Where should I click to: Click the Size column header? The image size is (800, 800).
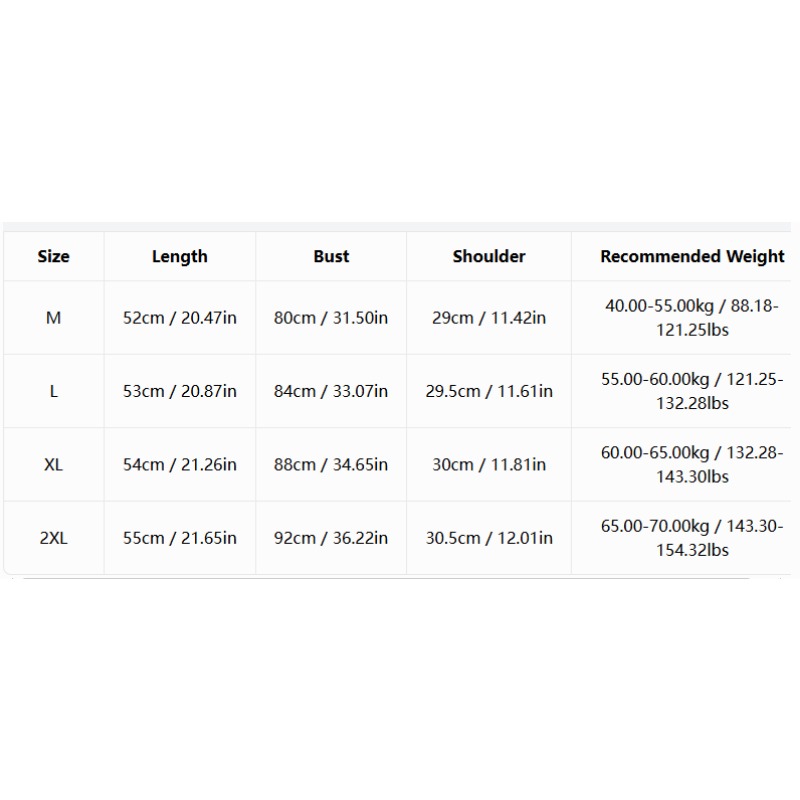[54, 256]
